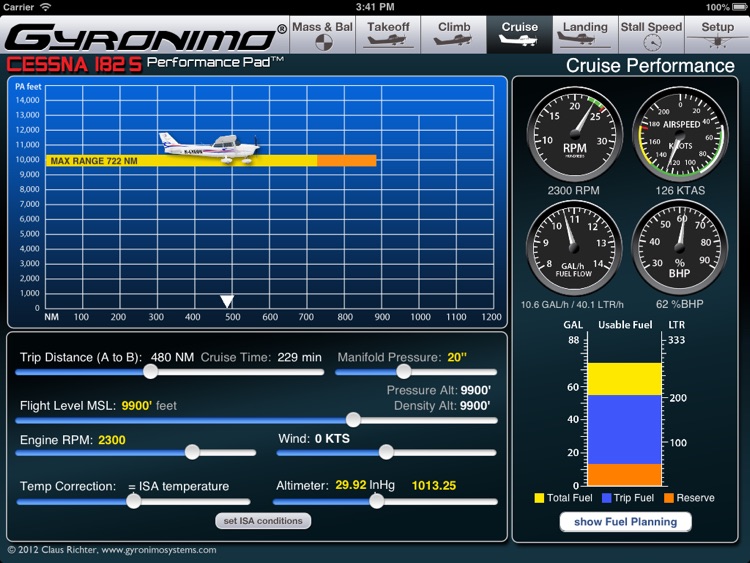Image resolution: width=750 pixels, height=563 pixels.
Task: Click the Flight Level MSL slider knob
Action: 353,420
